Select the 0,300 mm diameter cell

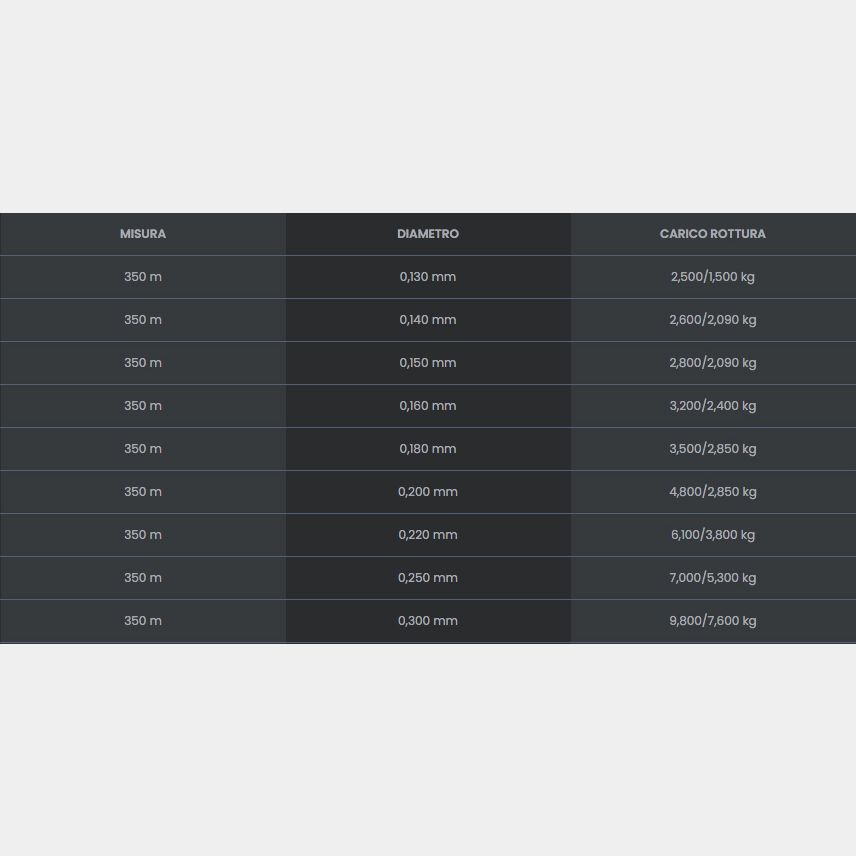[x=428, y=621]
